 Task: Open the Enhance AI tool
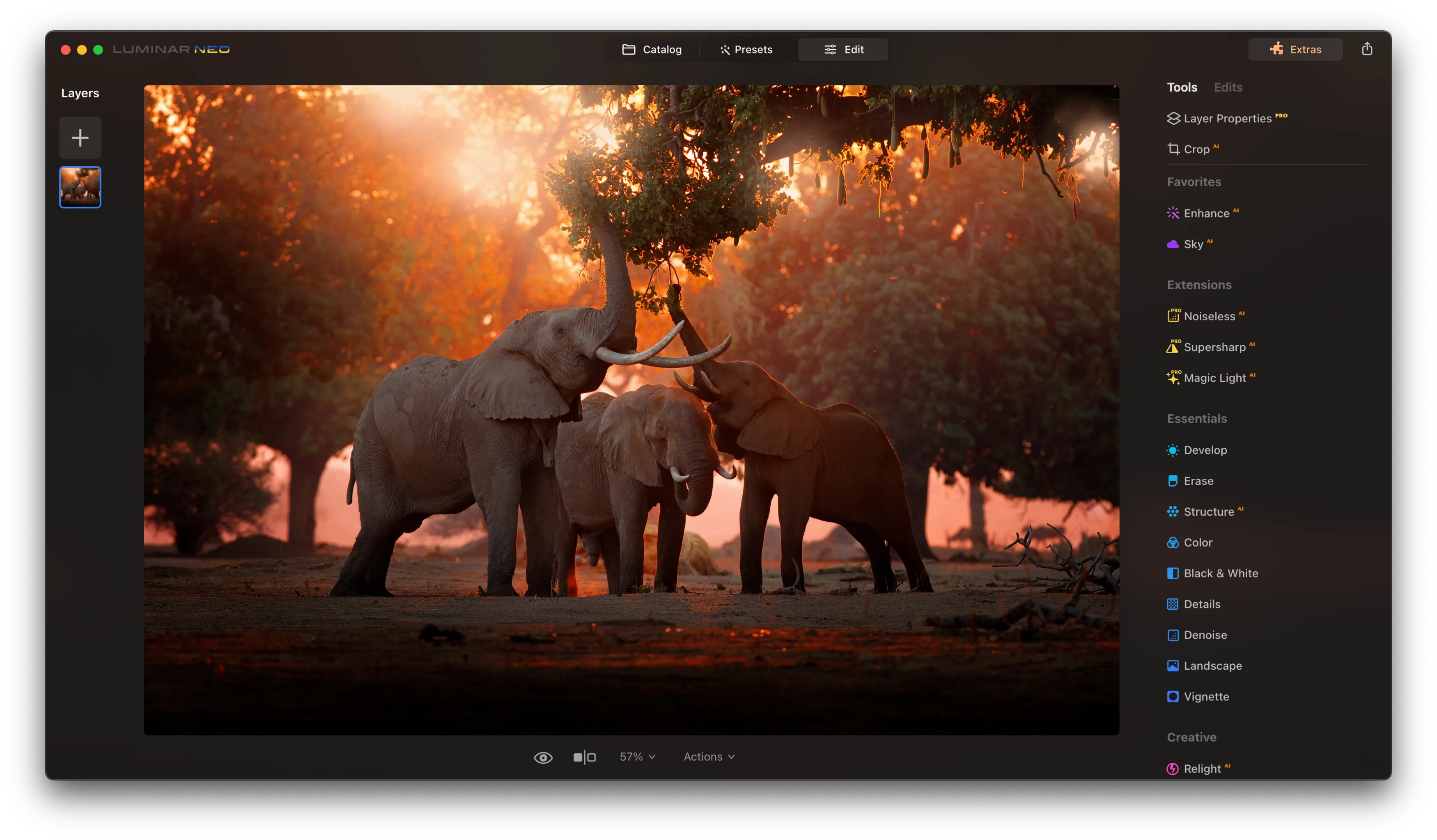coord(1205,213)
